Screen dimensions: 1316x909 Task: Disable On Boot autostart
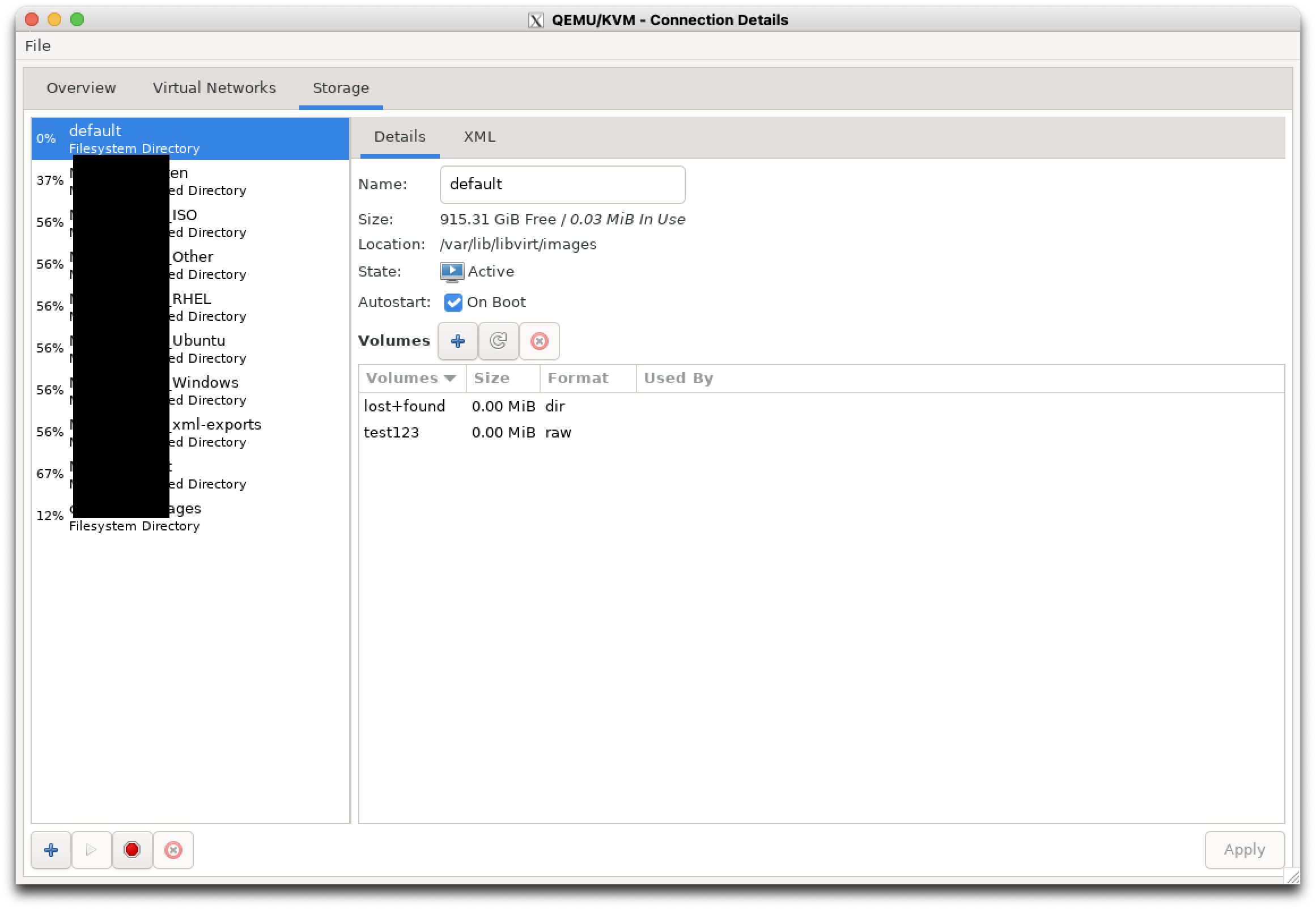(453, 303)
